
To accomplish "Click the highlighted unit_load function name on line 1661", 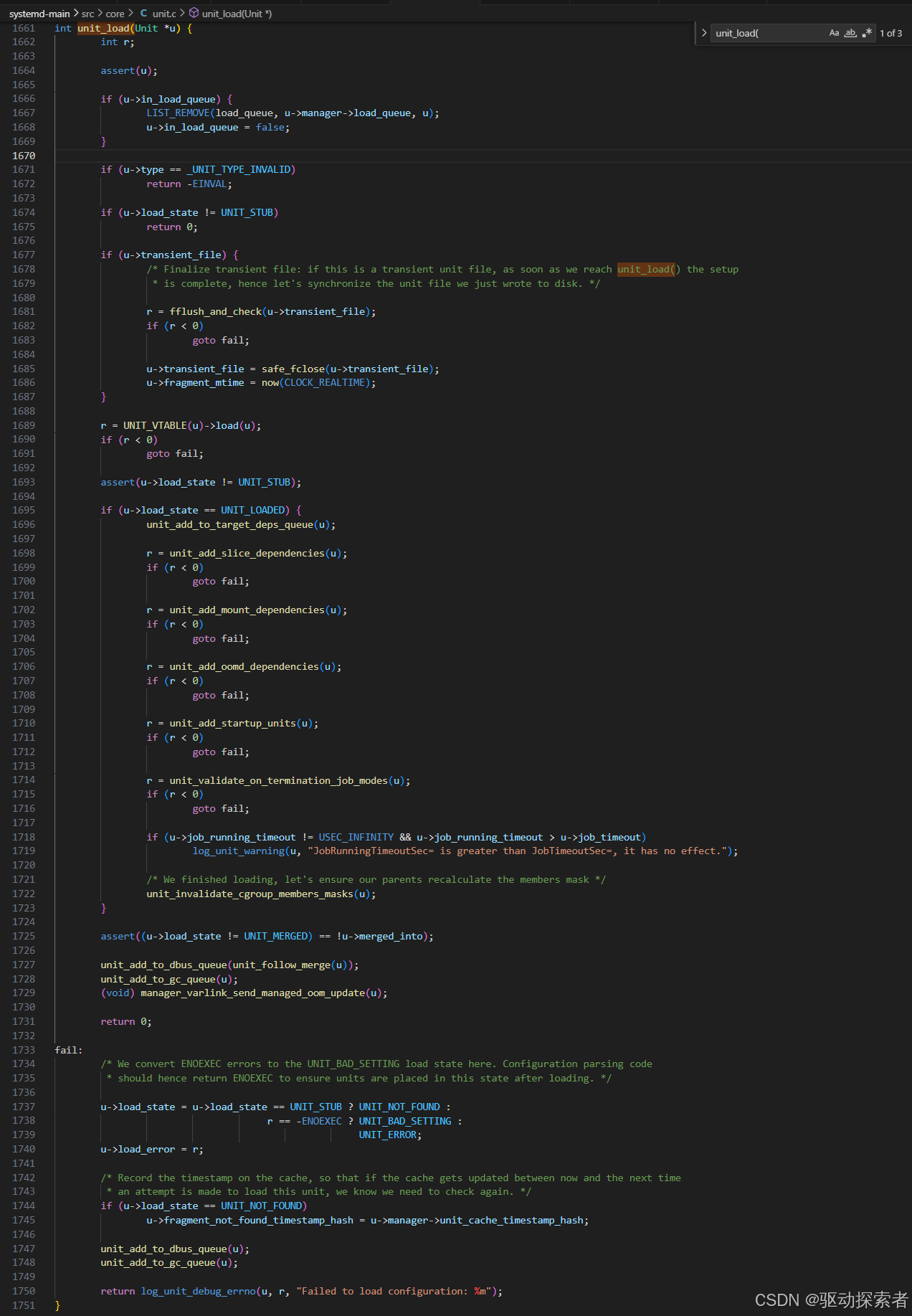I will coord(103,28).
